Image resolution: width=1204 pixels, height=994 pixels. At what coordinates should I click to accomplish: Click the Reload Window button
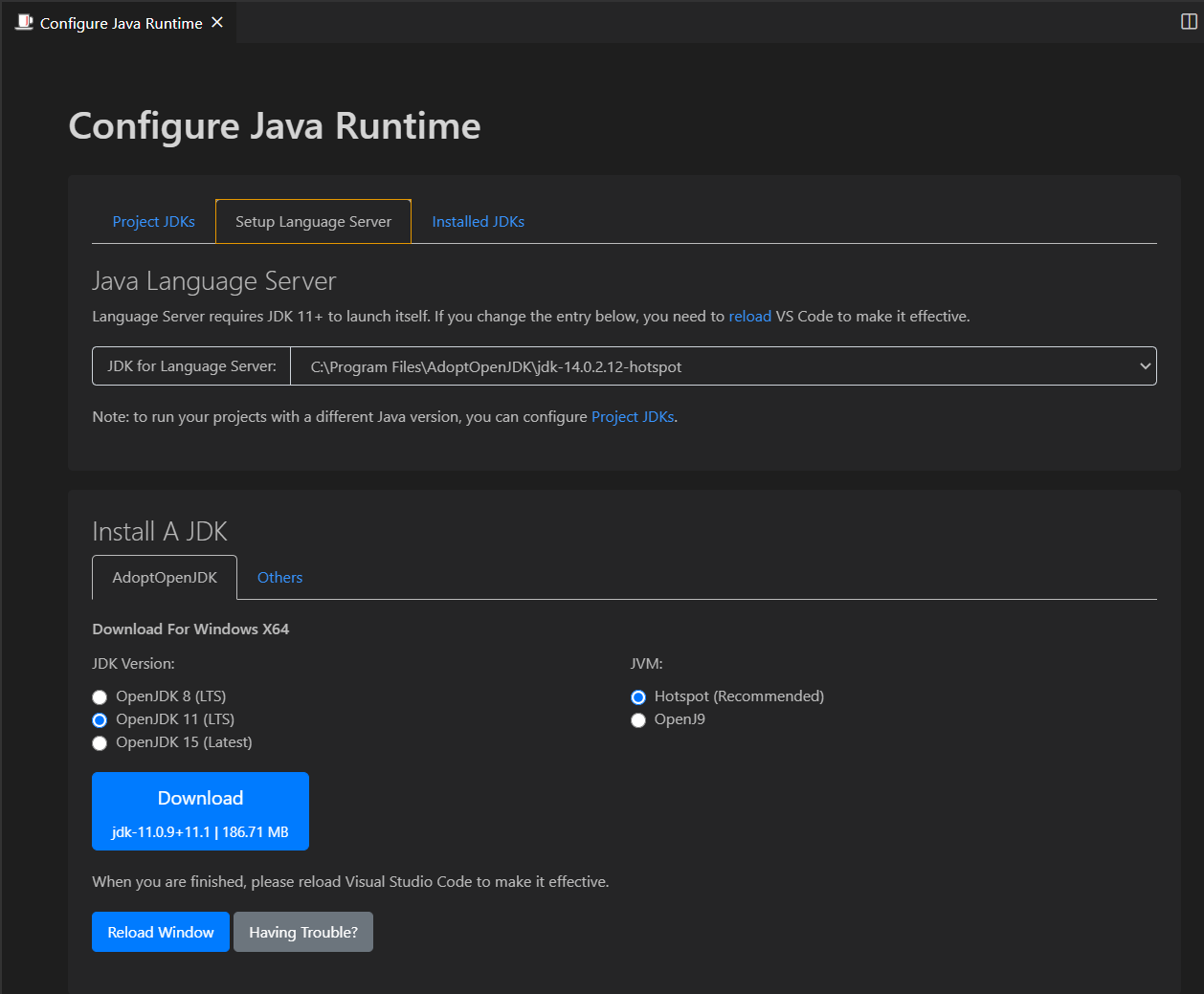coord(161,932)
